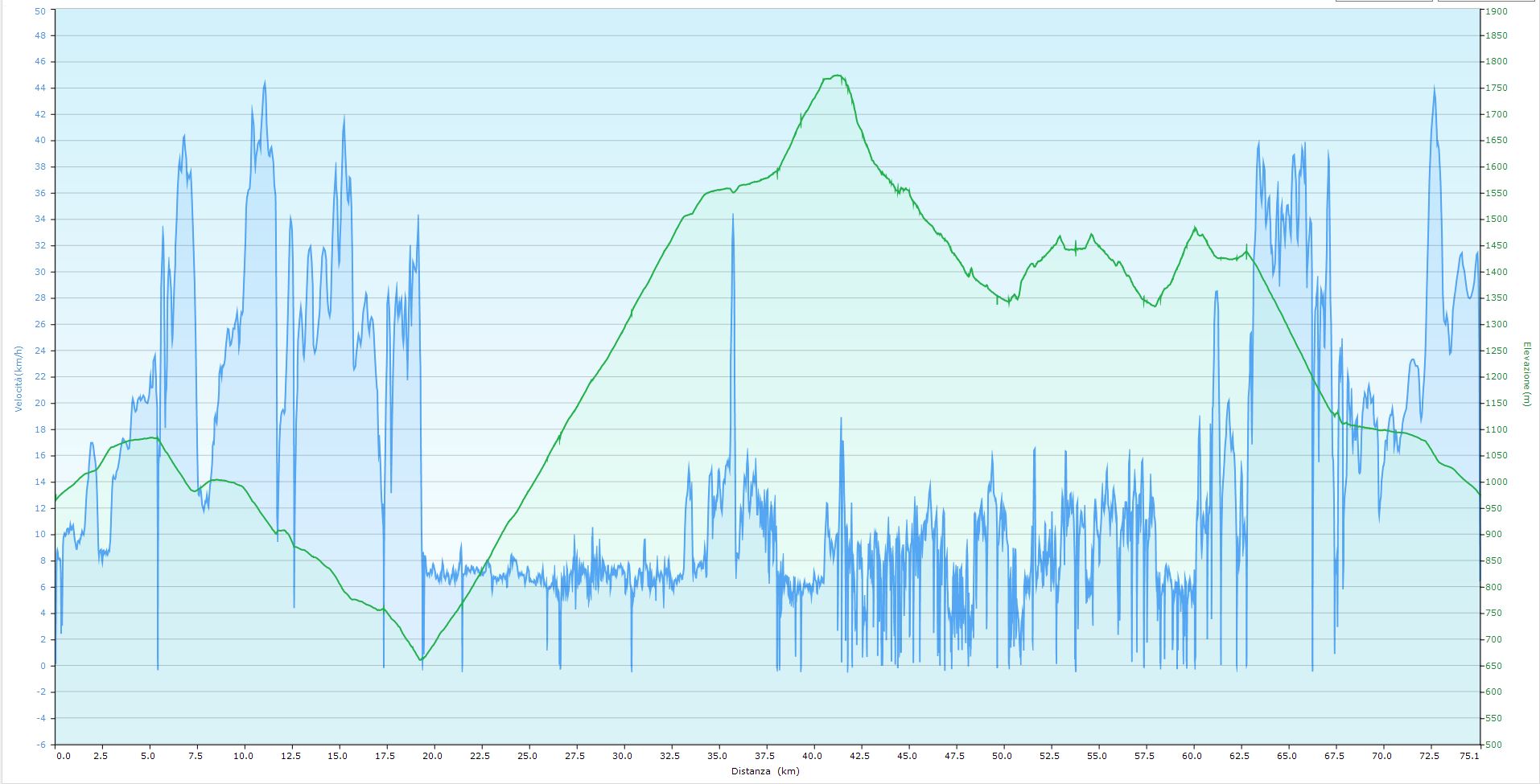Click the 1900 label on the elevation axis
Viewport: 1540px width, 784px height.
point(1497,10)
